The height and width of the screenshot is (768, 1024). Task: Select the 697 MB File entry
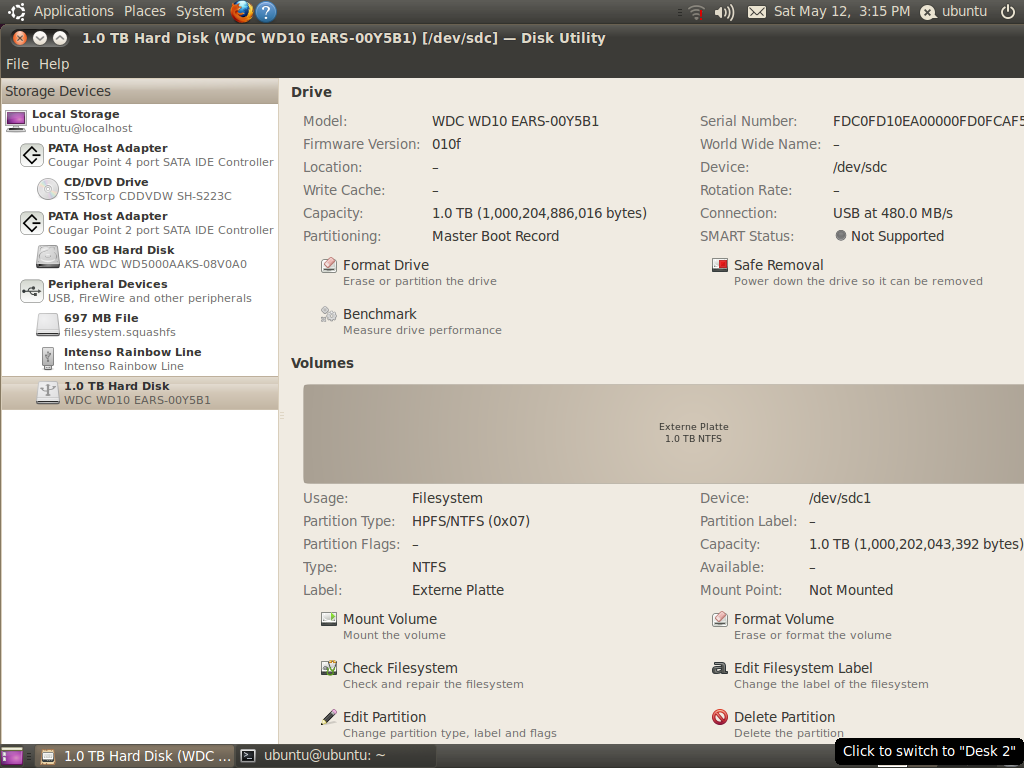pos(140,325)
